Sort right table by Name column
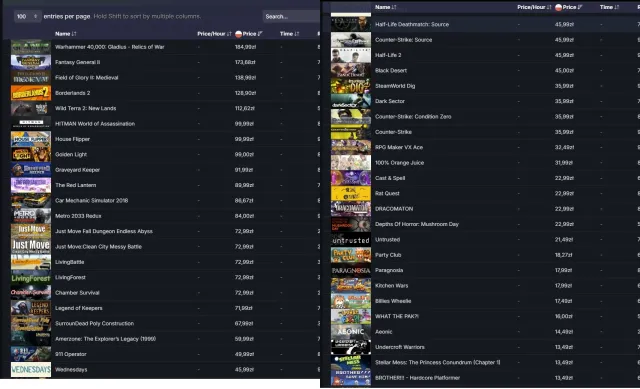This screenshot has width=640, height=389. coord(386,7)
